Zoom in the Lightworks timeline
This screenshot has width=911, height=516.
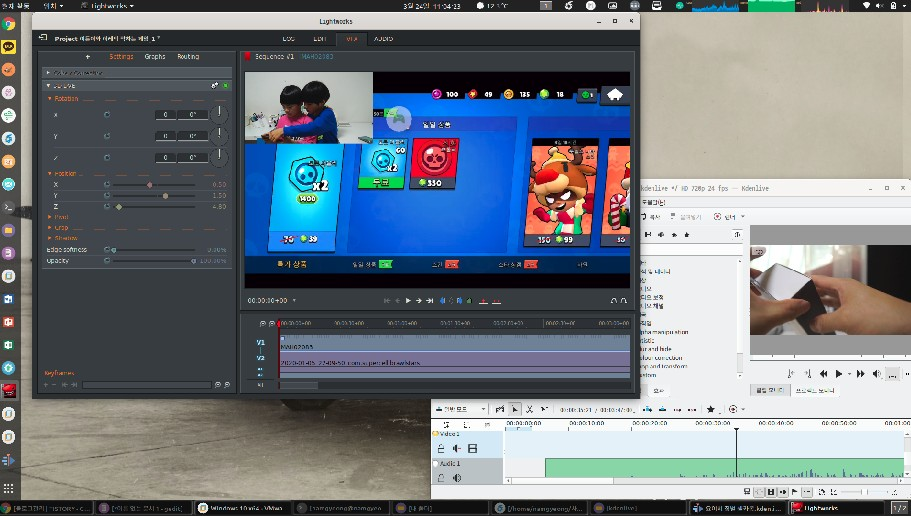coord(271,323)
